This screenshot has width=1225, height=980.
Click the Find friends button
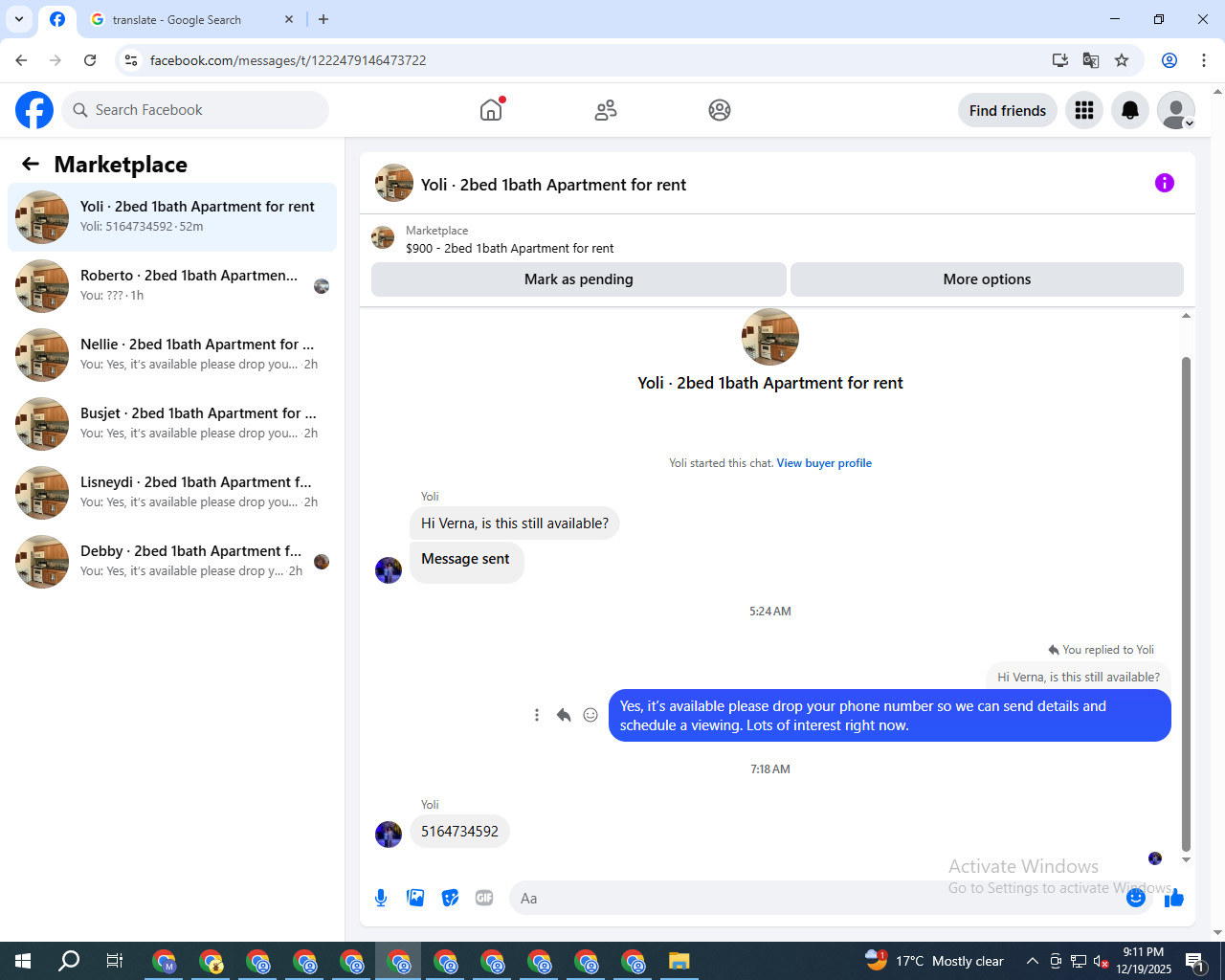tap(1008, 110)
